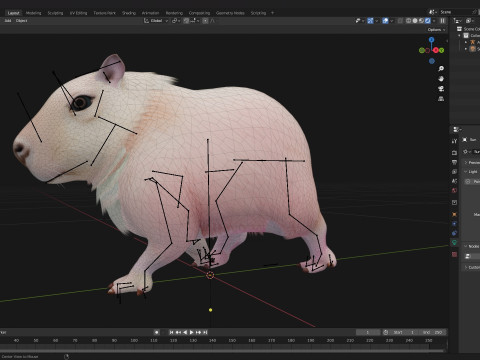Viewport: 480px width, 360px height.
Task: Jump to the first frame
Action: coord(171,332)
